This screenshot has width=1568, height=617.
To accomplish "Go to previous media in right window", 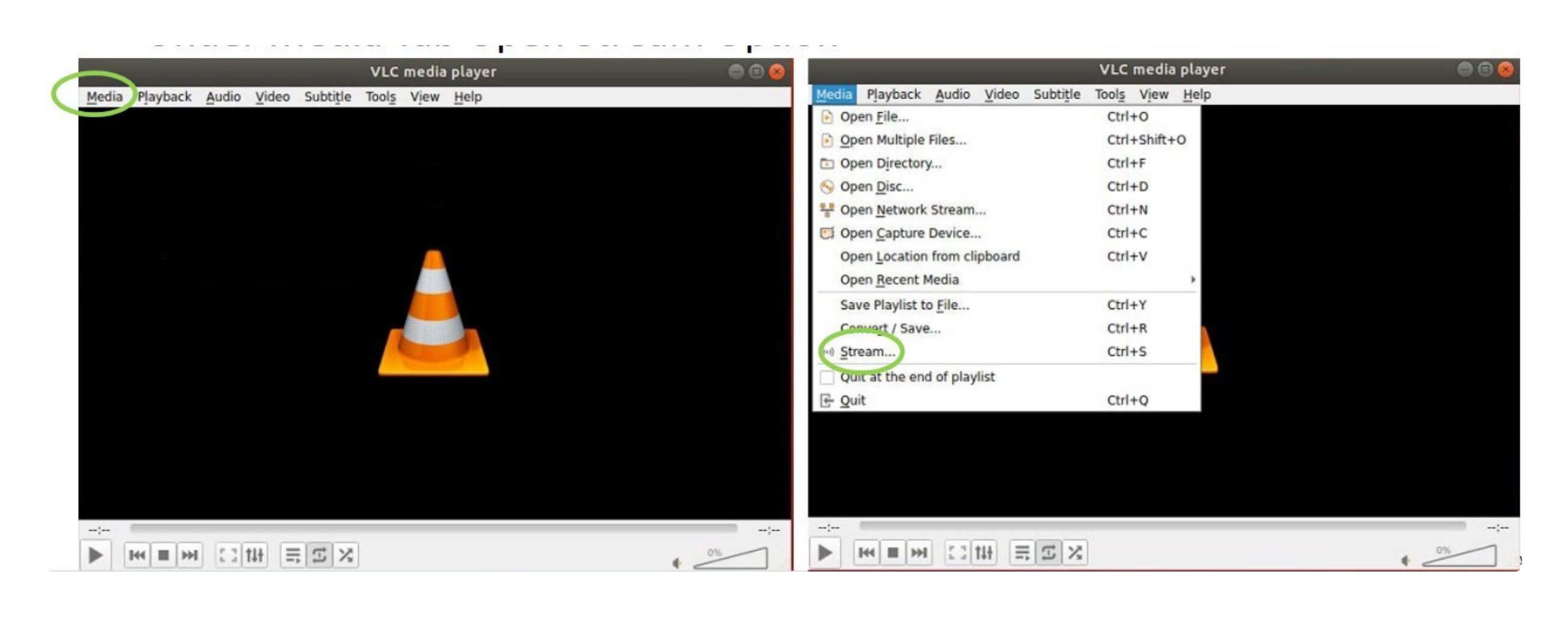I will [866, 553].
